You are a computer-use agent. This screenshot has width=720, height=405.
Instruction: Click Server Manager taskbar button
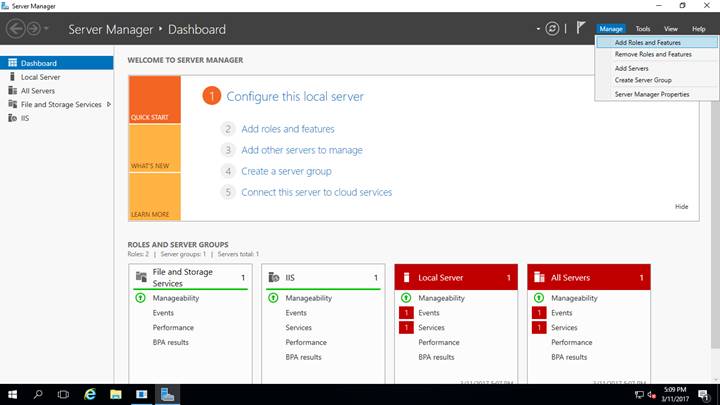coord(167,394)
